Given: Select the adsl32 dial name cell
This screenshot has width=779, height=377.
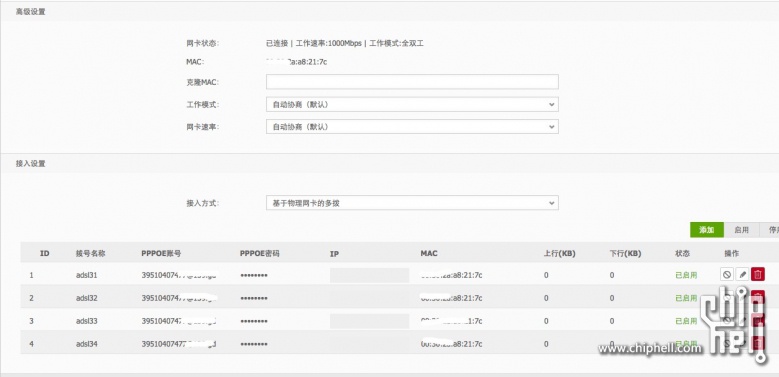Looking at the screenshot, I should coord(86,298).
